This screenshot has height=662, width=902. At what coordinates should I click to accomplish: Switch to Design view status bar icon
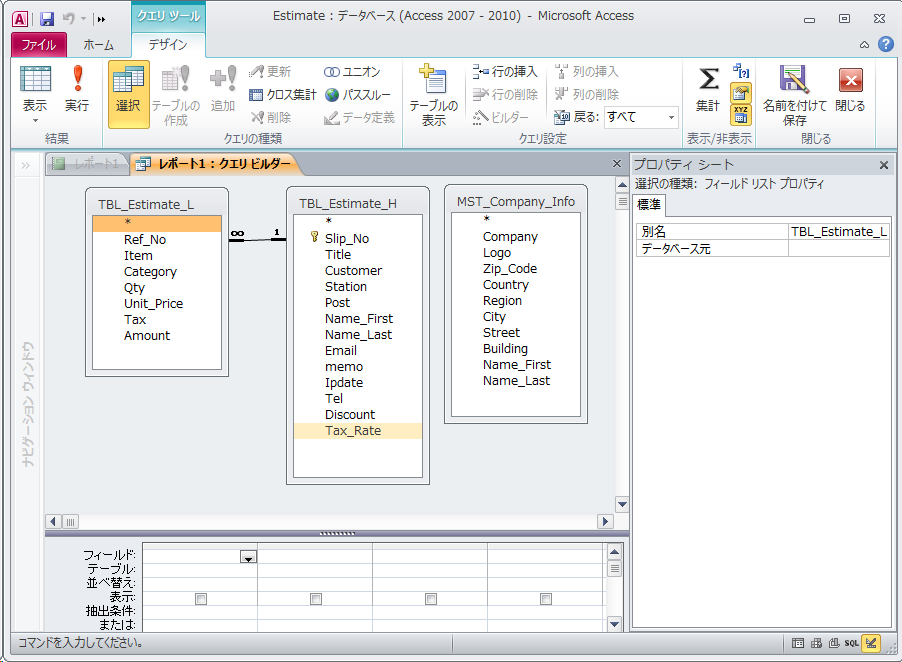click(871, 643)
